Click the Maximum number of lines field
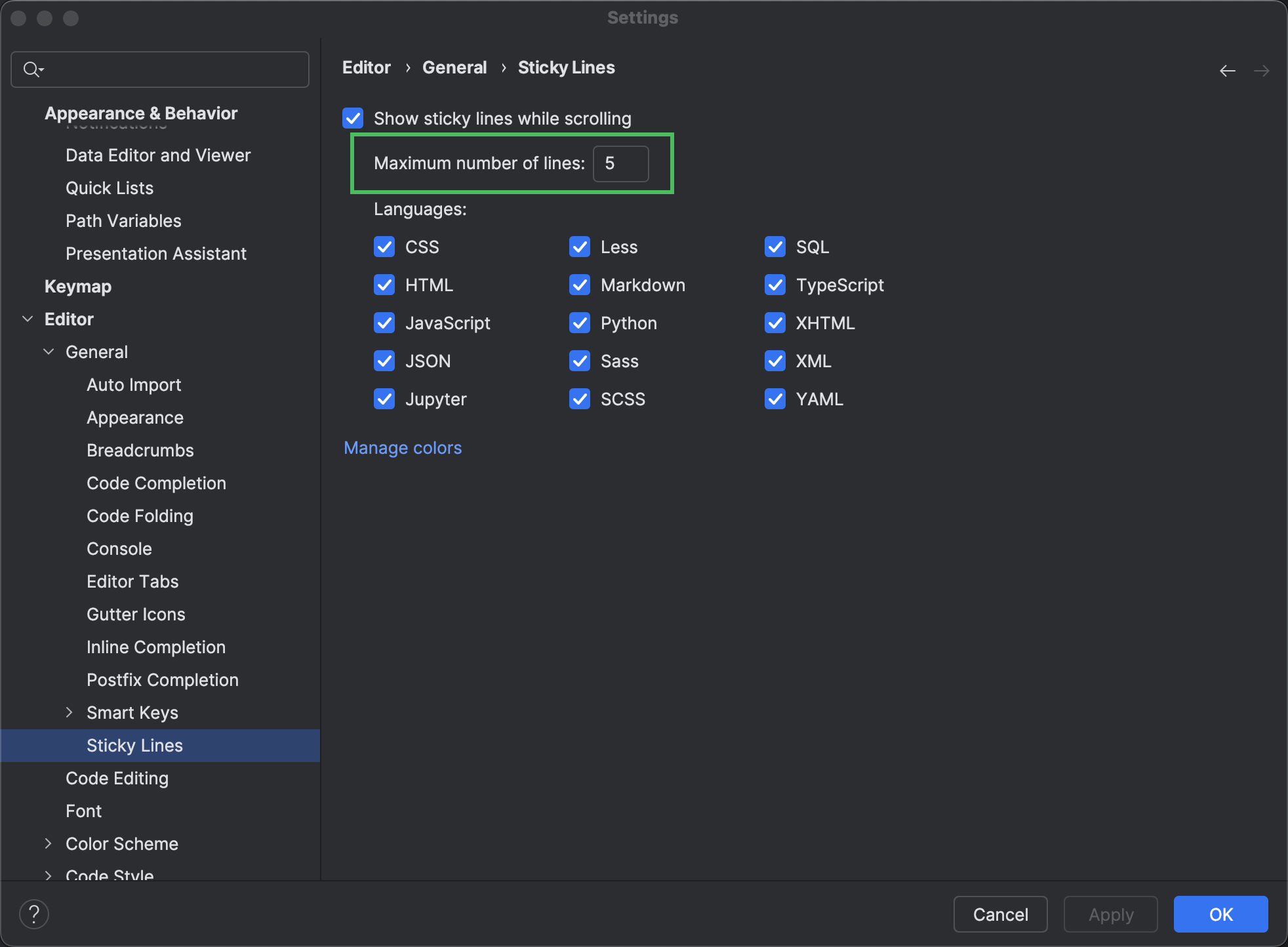The height and width of the screenshot is (947, 1288). tap(620, 164)
